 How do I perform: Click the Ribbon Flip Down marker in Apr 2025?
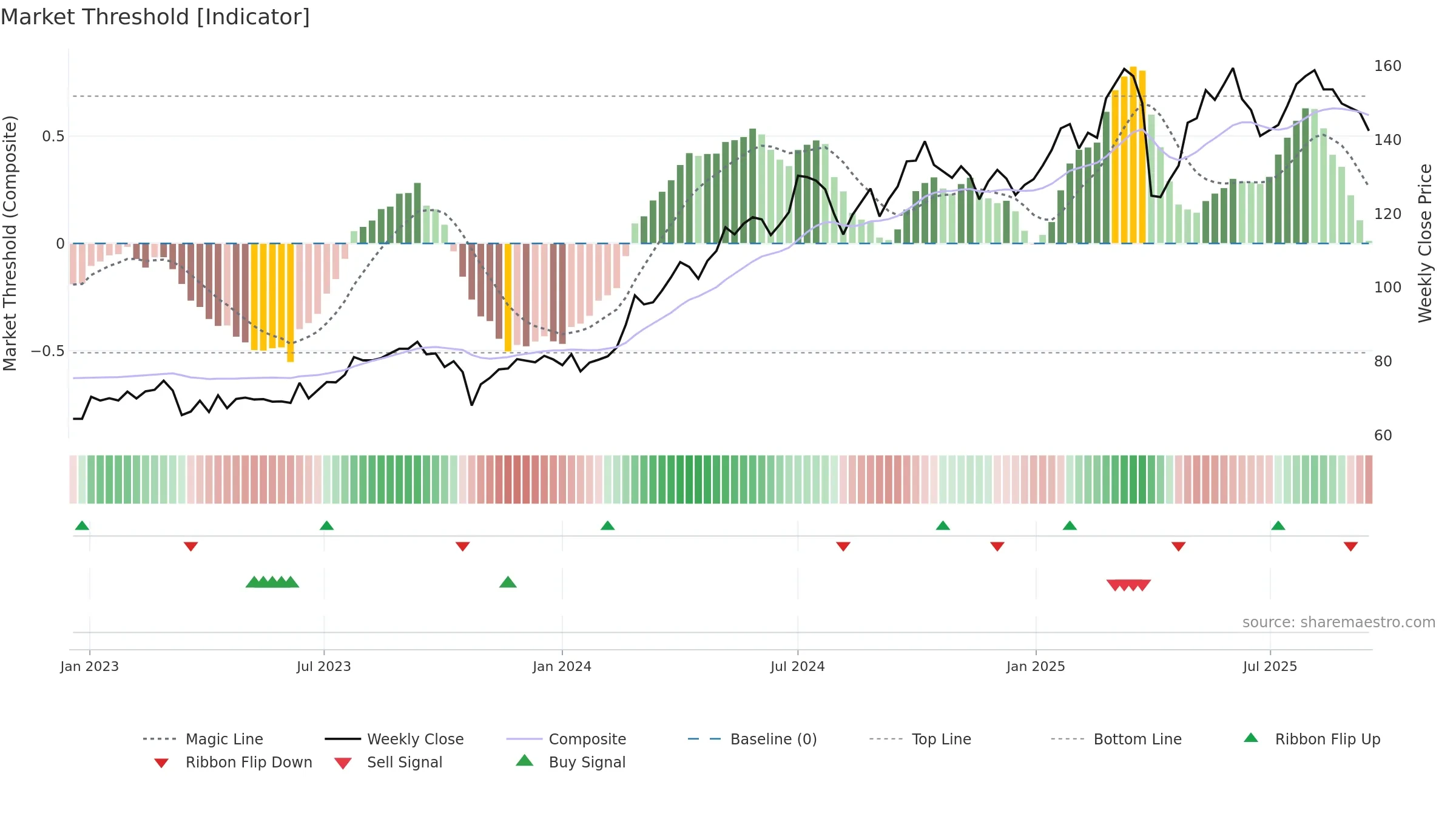point(1179,547)
